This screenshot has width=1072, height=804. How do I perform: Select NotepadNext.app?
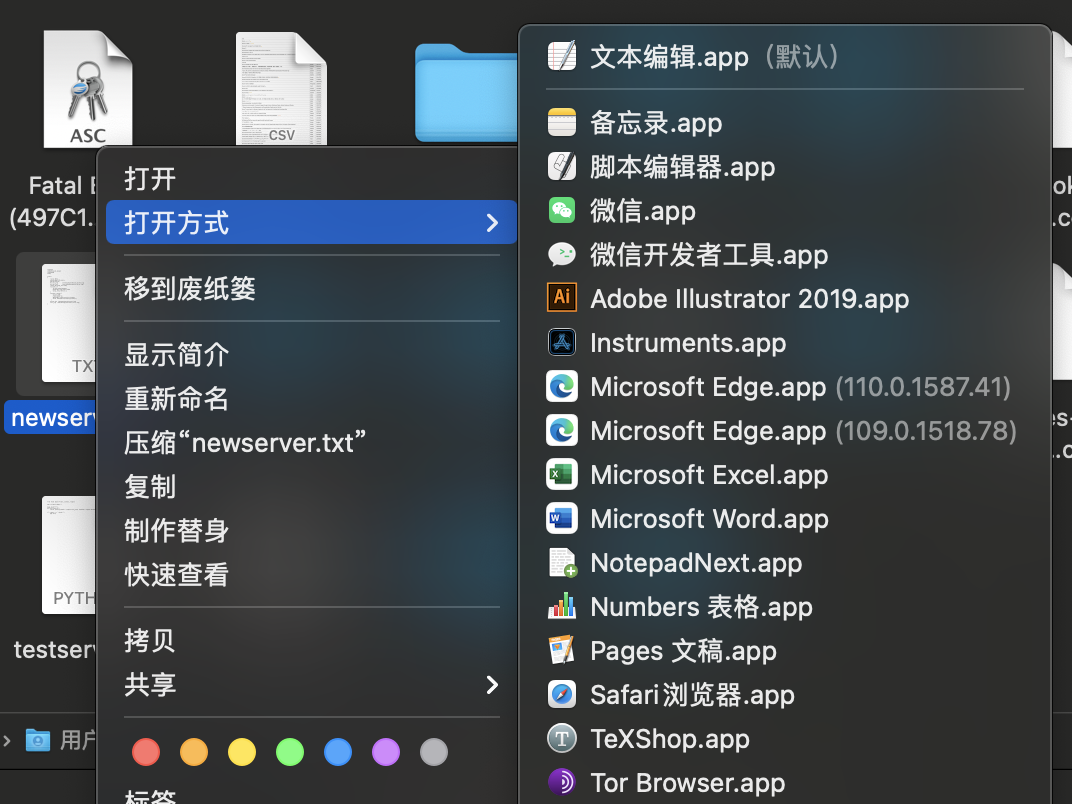point(695,562)
